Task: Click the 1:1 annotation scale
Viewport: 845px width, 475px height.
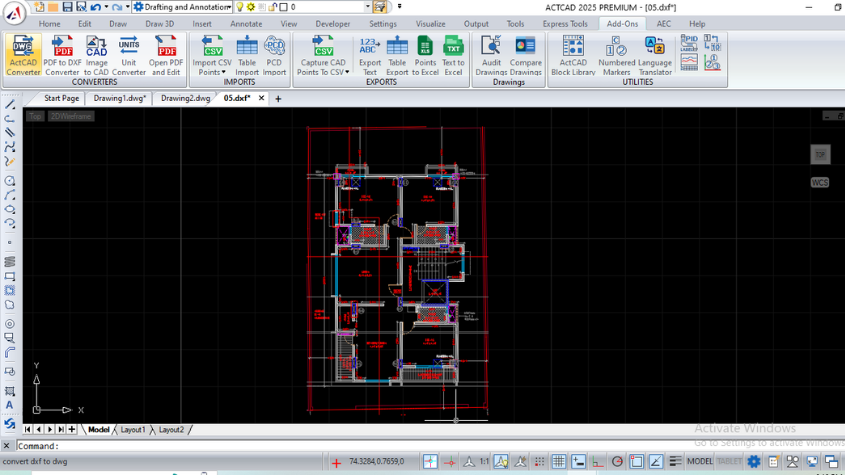Action: pyautogui.click(x=484, y=462)
